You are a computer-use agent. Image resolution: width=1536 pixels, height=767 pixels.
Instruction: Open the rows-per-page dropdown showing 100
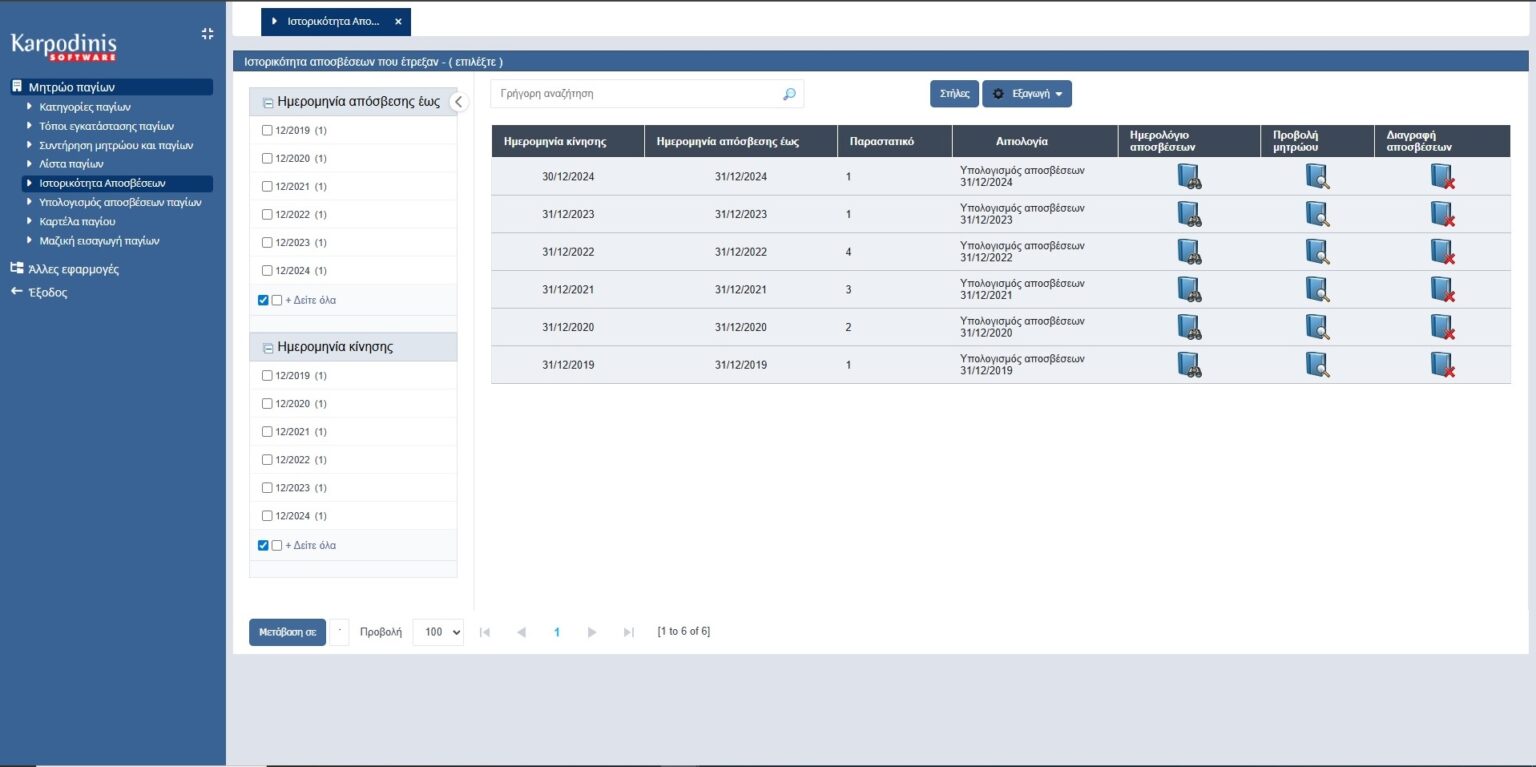coord(438,632)
